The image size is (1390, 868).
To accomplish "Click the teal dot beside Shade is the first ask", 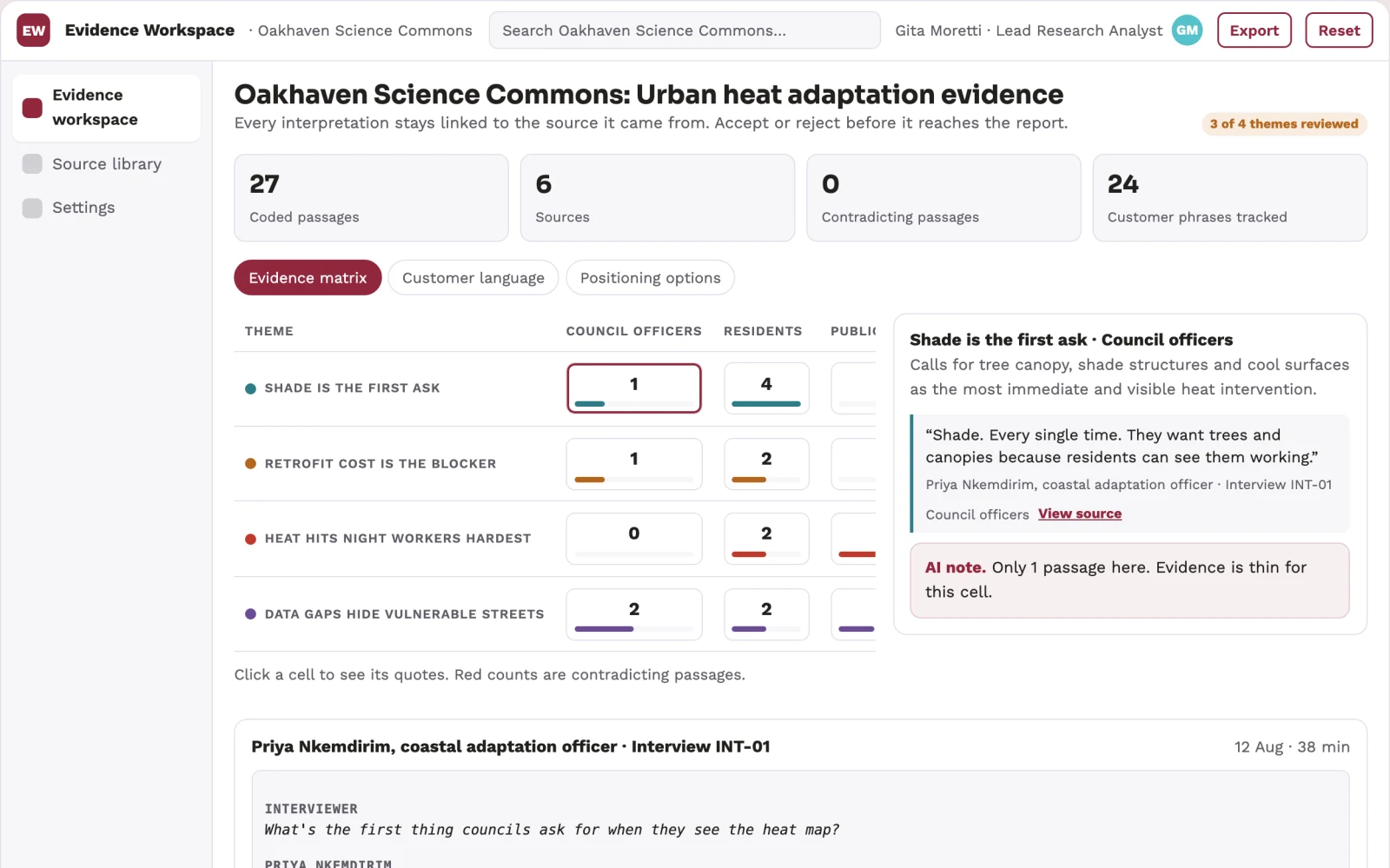I will [250, 388].
